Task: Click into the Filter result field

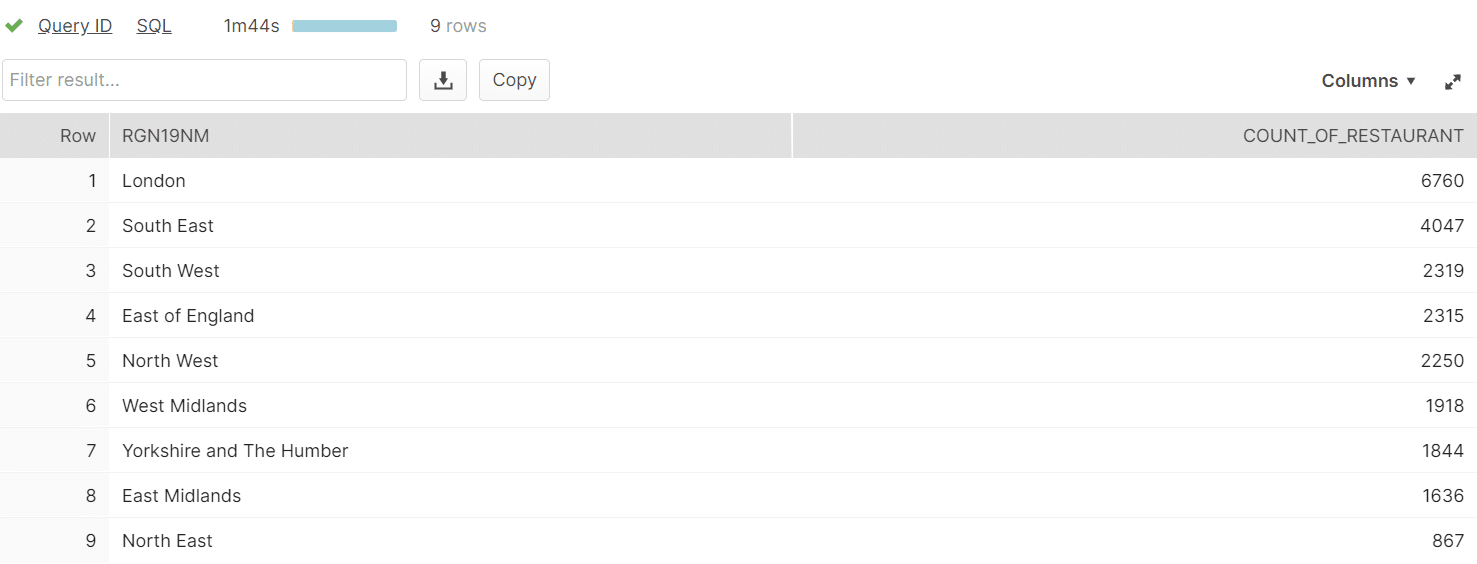Action: click(204, 80)
